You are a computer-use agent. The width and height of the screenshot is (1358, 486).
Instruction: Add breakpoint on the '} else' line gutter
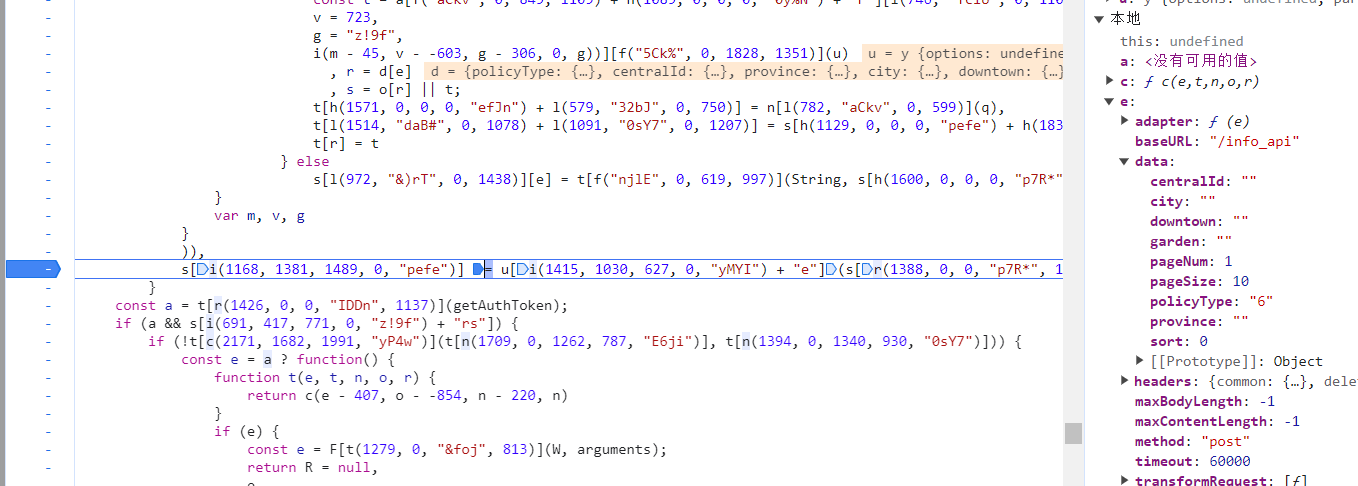click(x=46, y=161)
